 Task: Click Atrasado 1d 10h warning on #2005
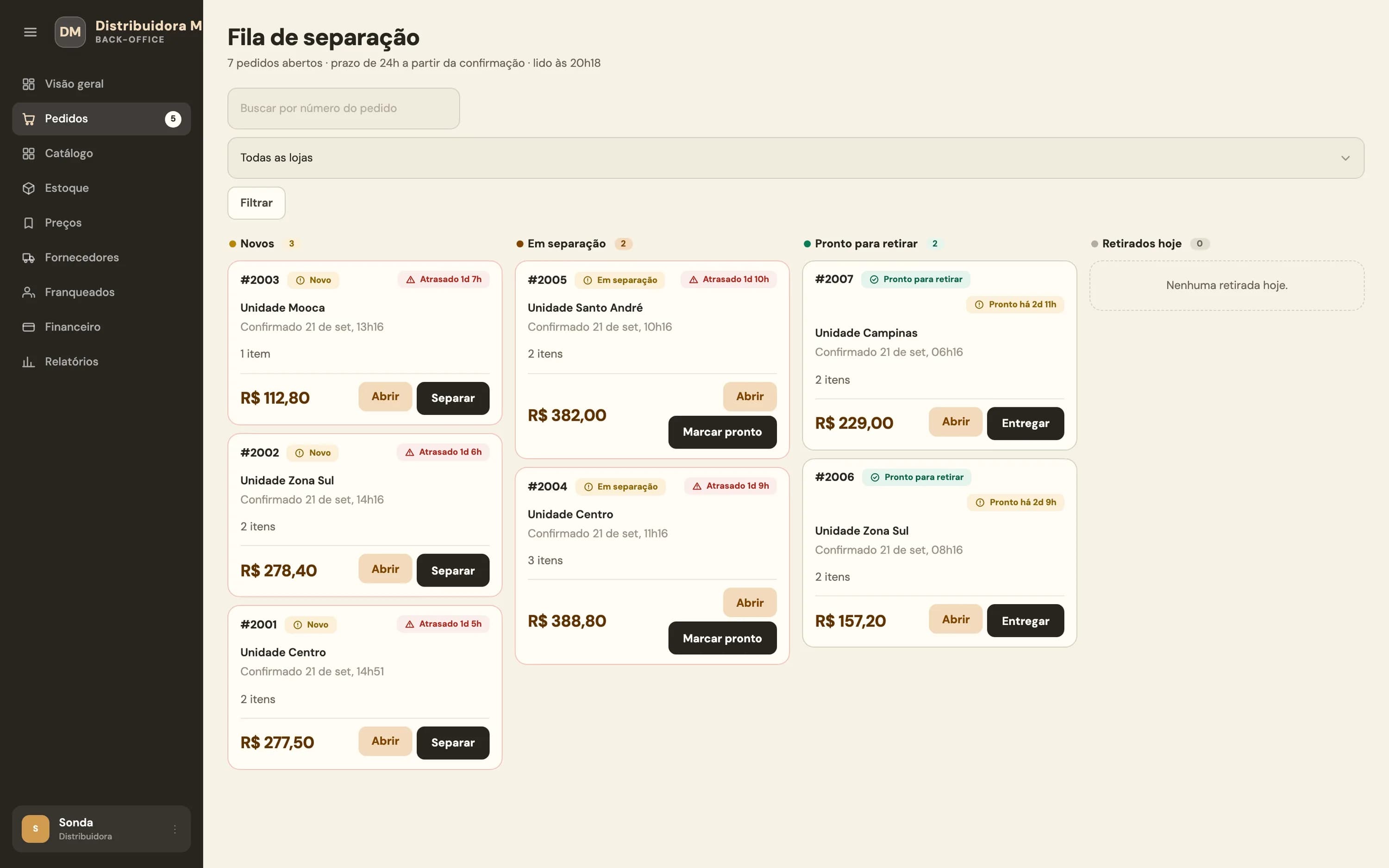[729, 280]
